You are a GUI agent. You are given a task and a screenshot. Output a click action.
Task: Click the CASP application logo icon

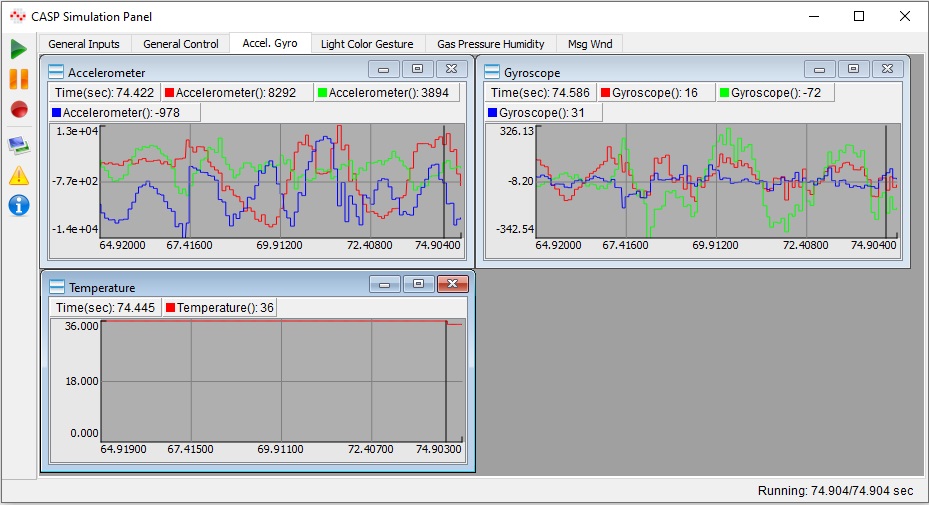18,16
